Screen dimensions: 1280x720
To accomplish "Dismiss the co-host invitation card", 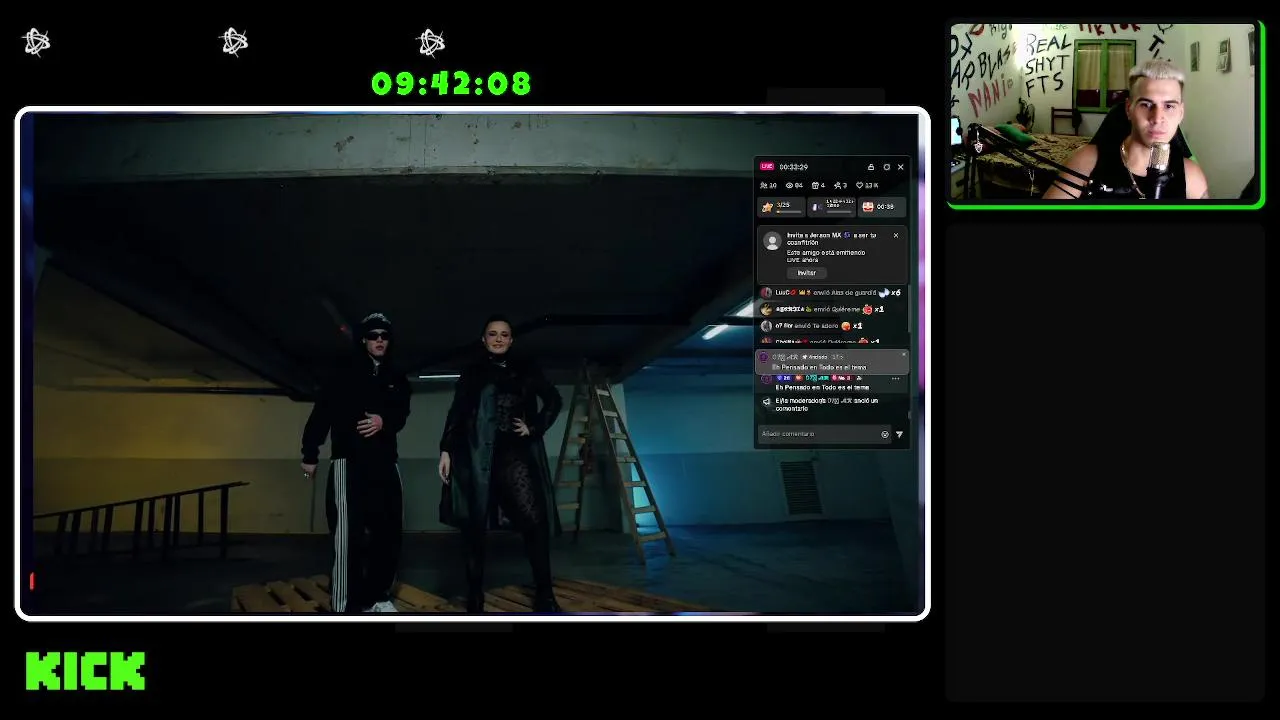I will [896, 235].
